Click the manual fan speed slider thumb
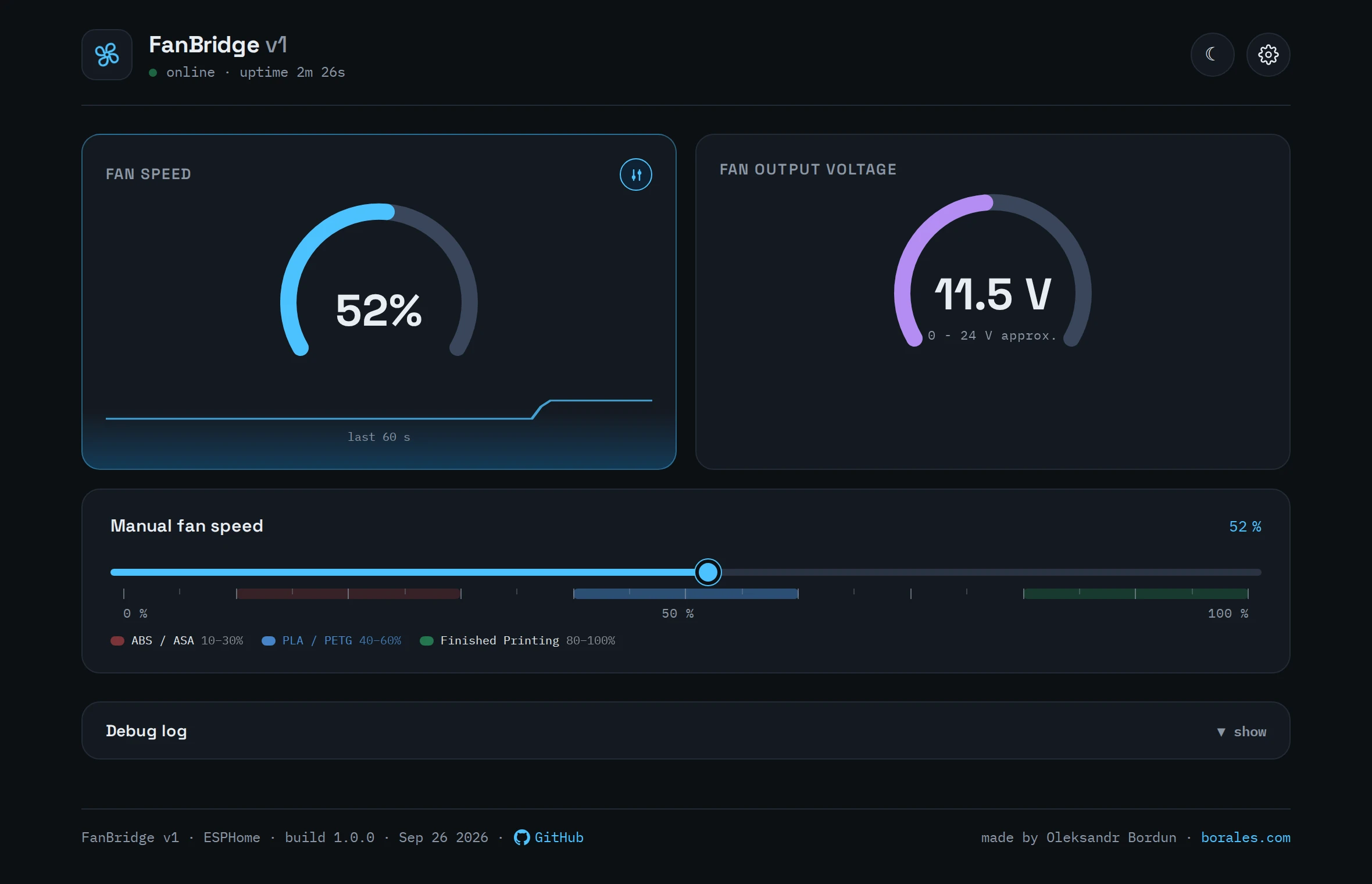 point(708,572)
